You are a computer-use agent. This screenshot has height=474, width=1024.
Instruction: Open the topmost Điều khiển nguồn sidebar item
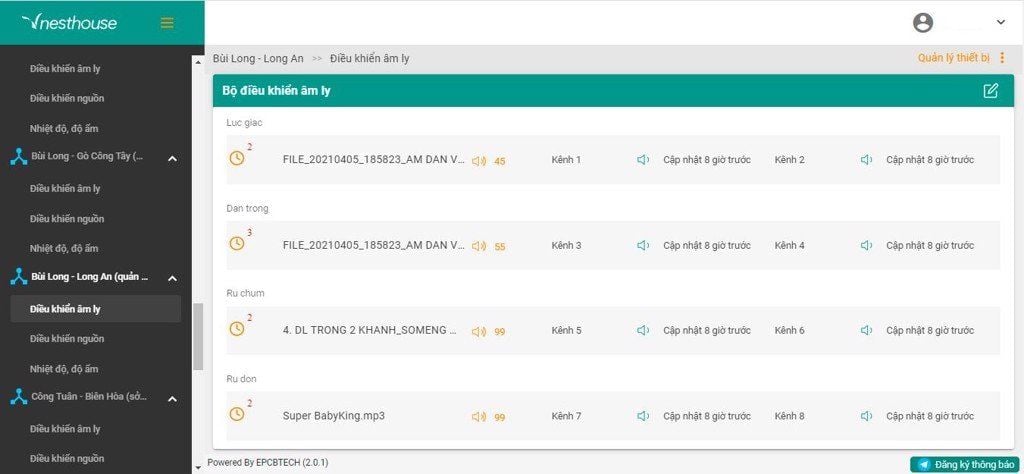coord(67,99)
